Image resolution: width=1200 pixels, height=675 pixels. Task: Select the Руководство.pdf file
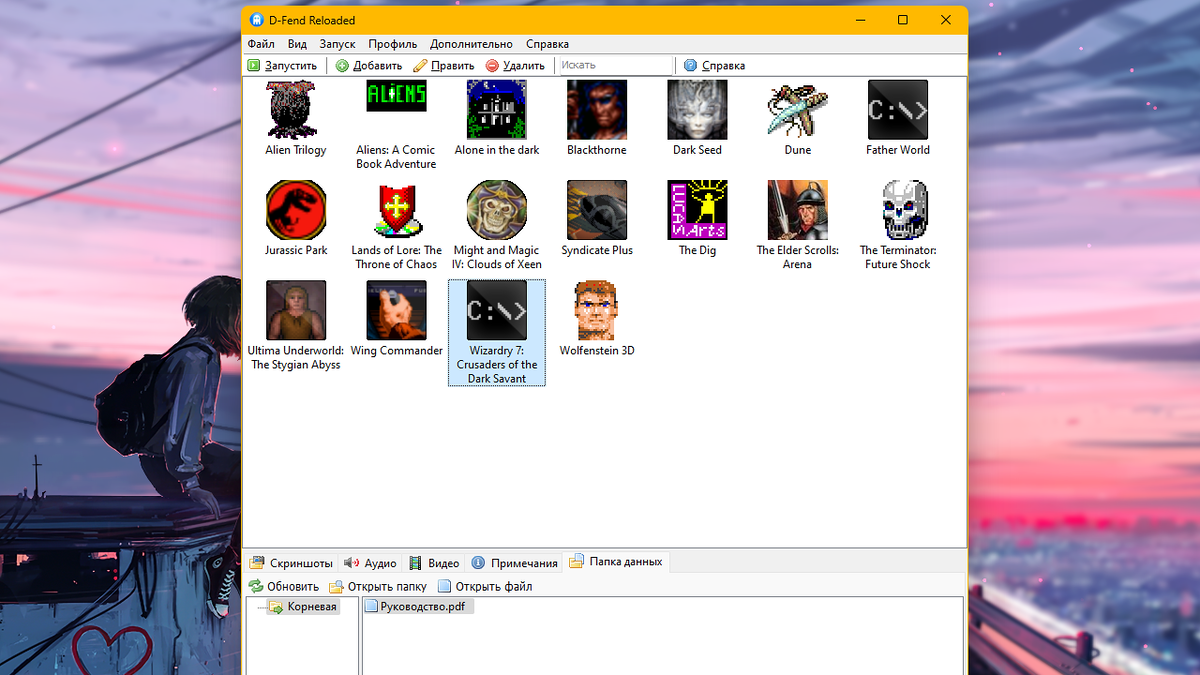point(417,606)
